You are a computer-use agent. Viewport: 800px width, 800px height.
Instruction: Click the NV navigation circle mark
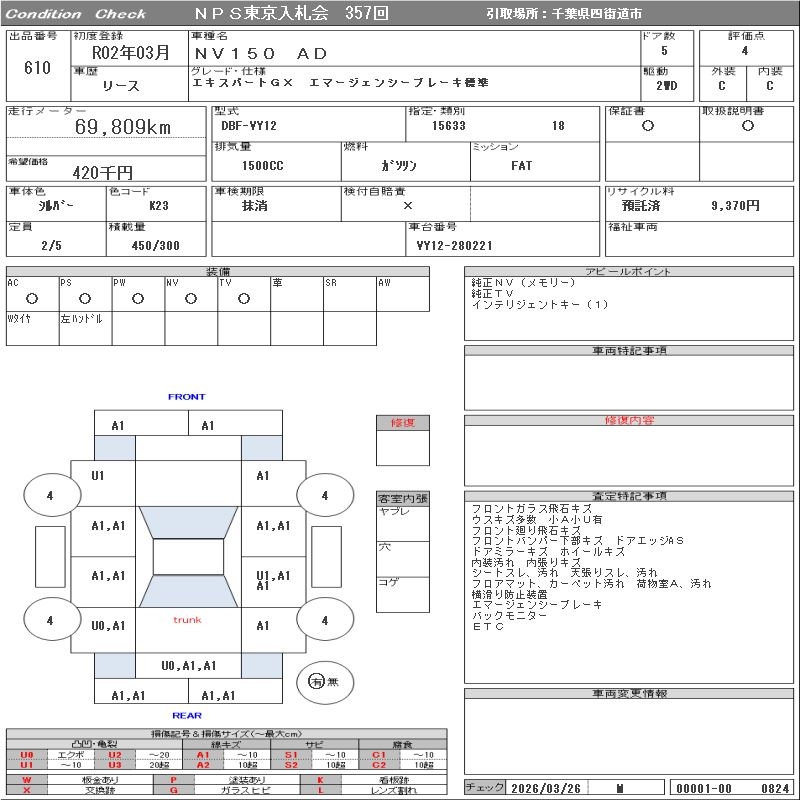tap(191, 298)
